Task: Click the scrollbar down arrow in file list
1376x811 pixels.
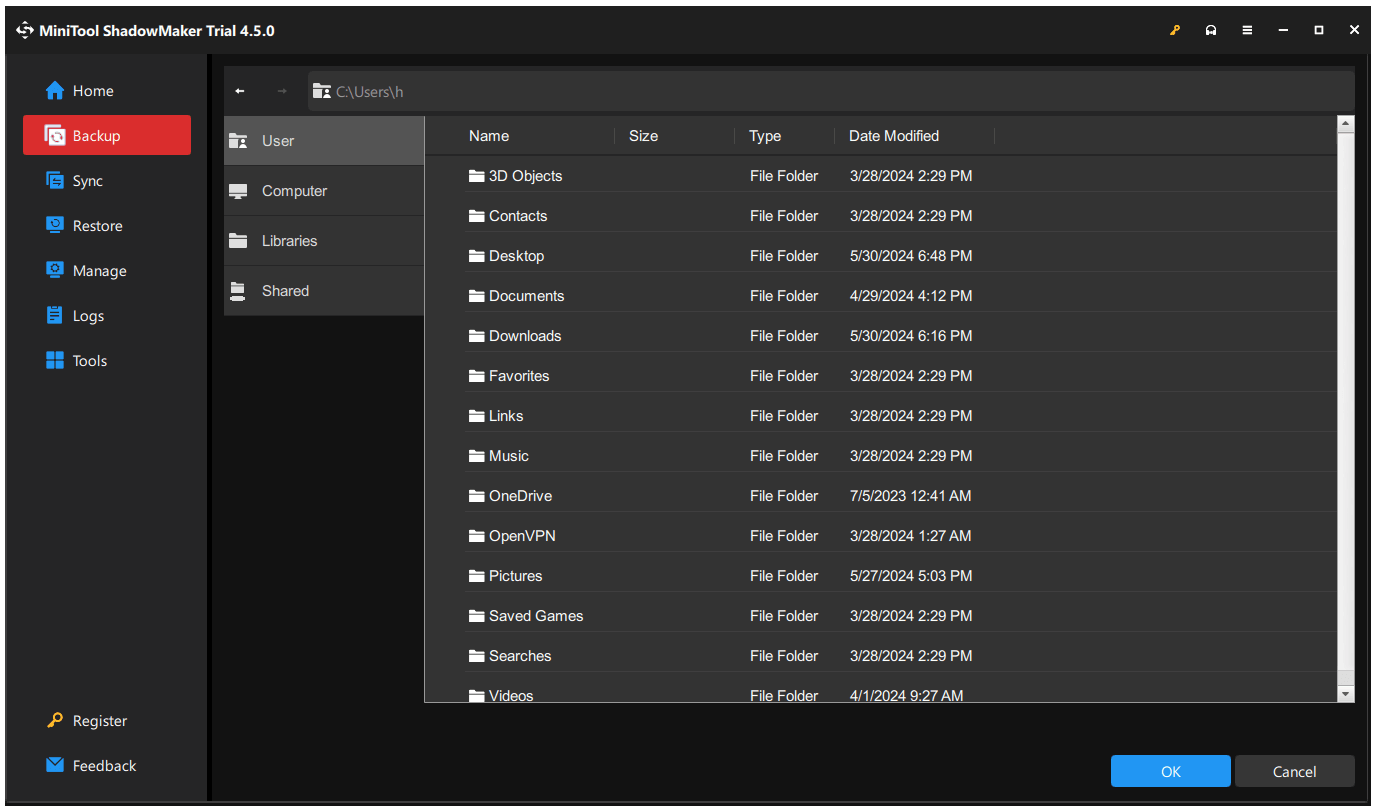Action: click(x=1346, y=693)
